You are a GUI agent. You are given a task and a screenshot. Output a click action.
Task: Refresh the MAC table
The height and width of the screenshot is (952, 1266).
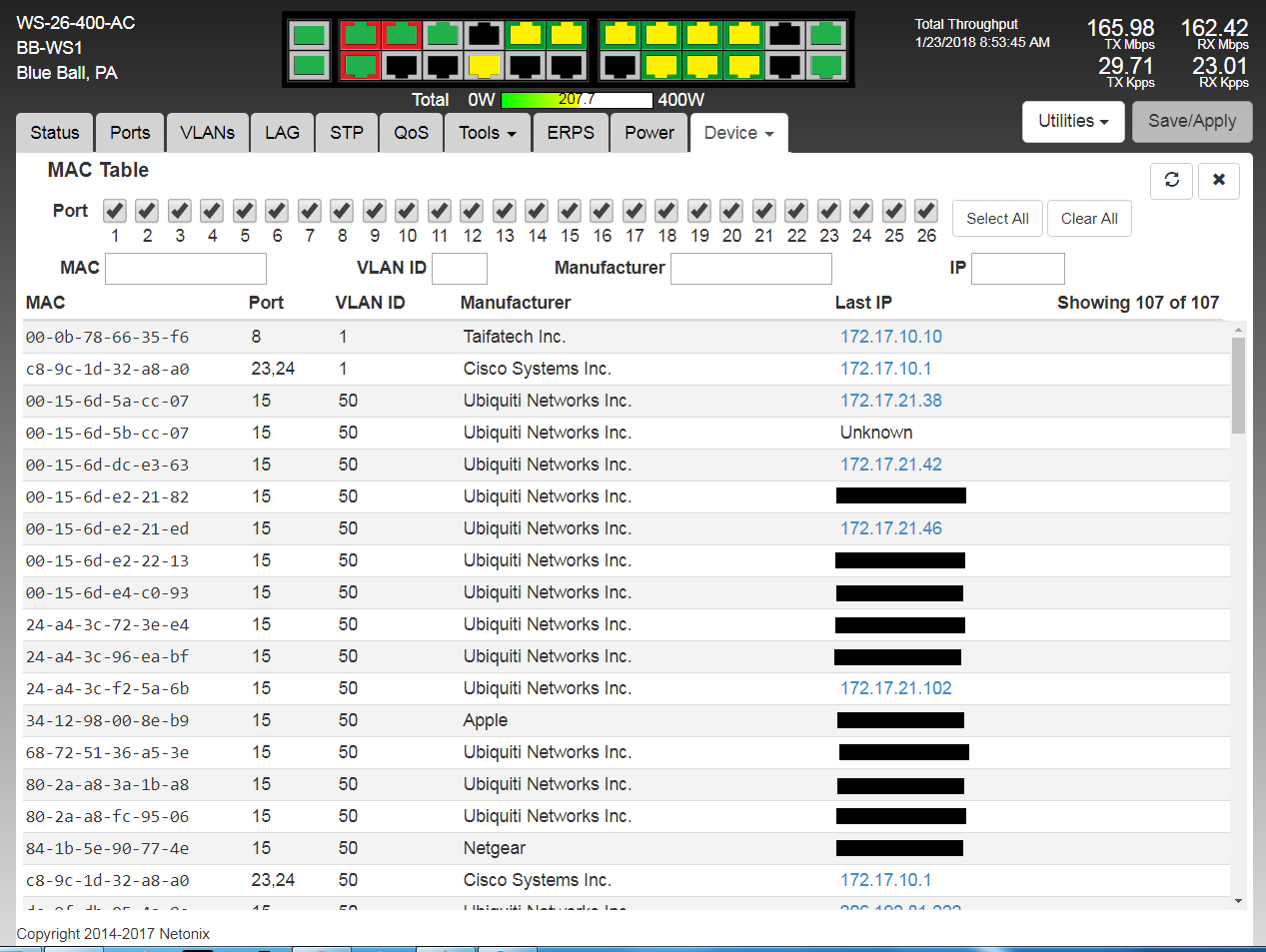point(1171,180)
